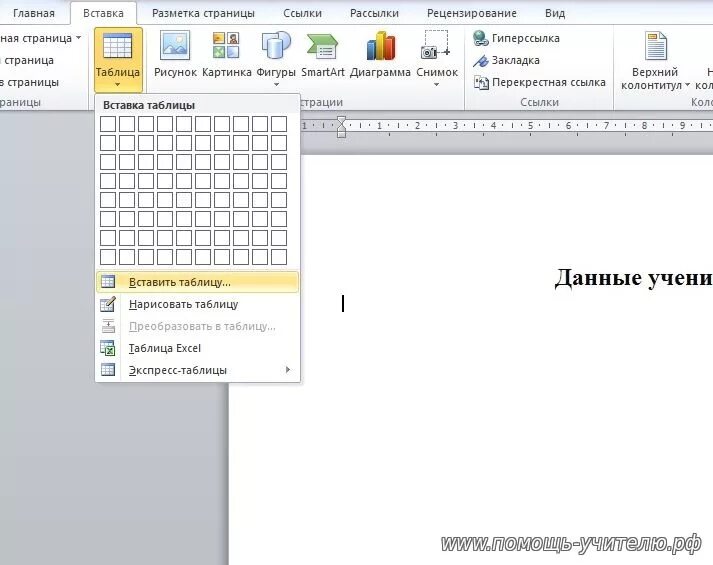Click the Таблица Excel spreadsheet icon

(x=108, y=348)
